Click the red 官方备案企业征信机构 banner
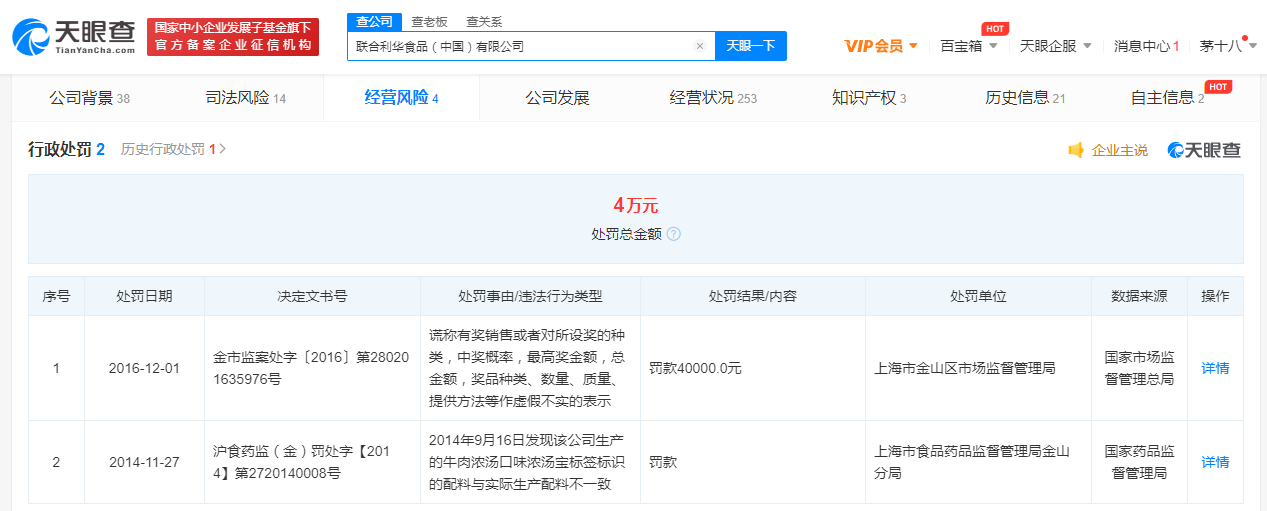This screenshot has height=511, width=1267. (233, 37)
